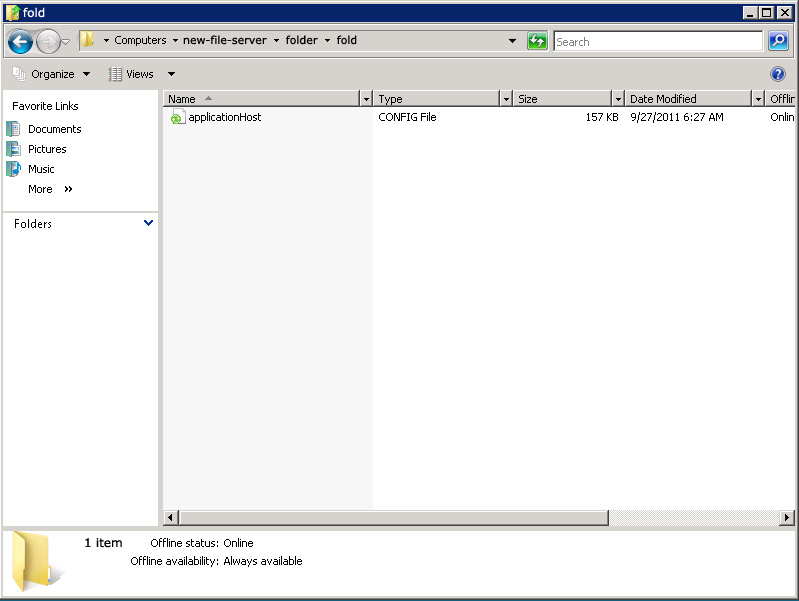This screenshot has width=799, height=601.
Task: Expand arrow before Computers breadcrumb
Action: click(x=106, y=40)
